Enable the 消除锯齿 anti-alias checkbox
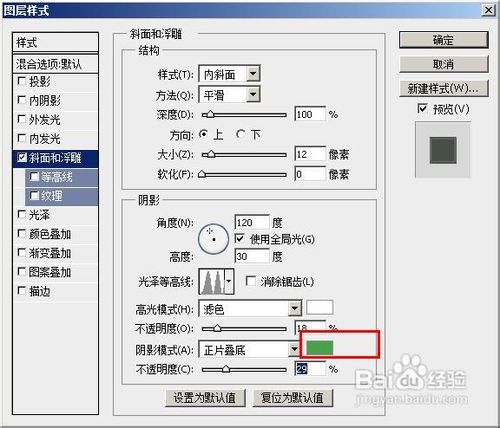Image resolution: width=500 pixels, height=428 pixels. click(251, 282)
